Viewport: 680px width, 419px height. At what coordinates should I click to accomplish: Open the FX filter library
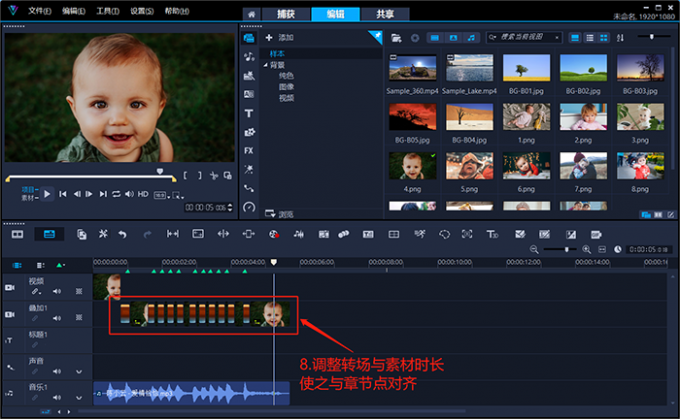click(249, 150)
